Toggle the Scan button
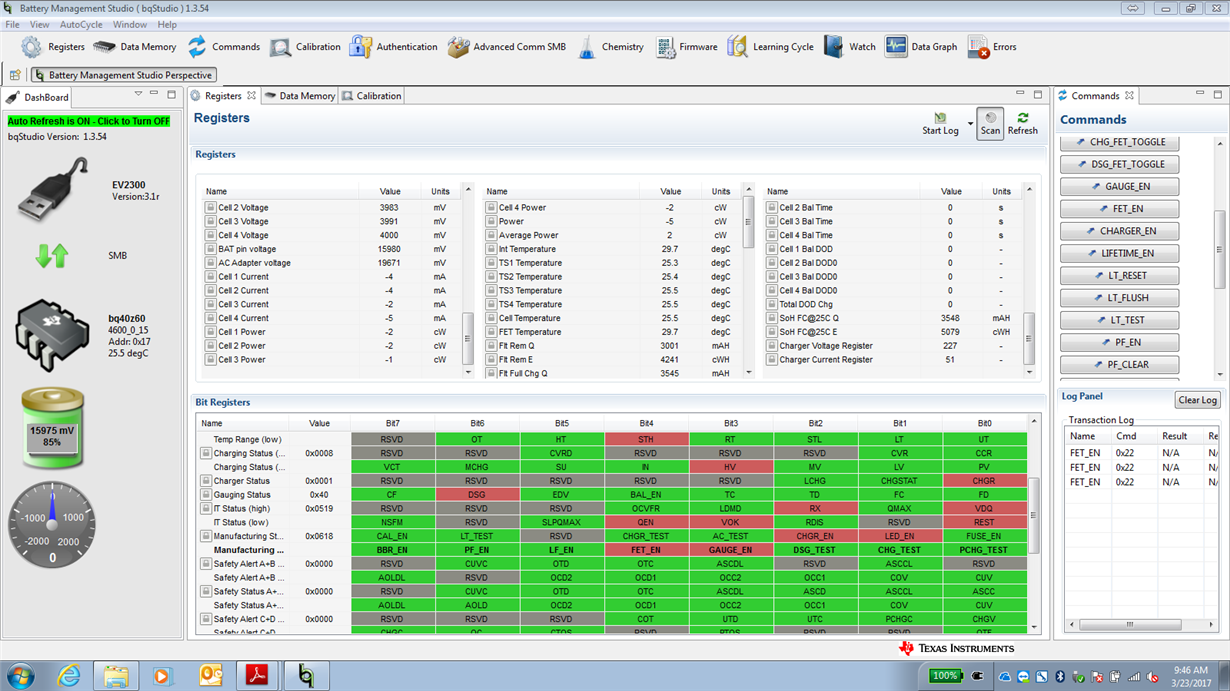This screenshot has height=691, width=1230. tap(990, 123)
